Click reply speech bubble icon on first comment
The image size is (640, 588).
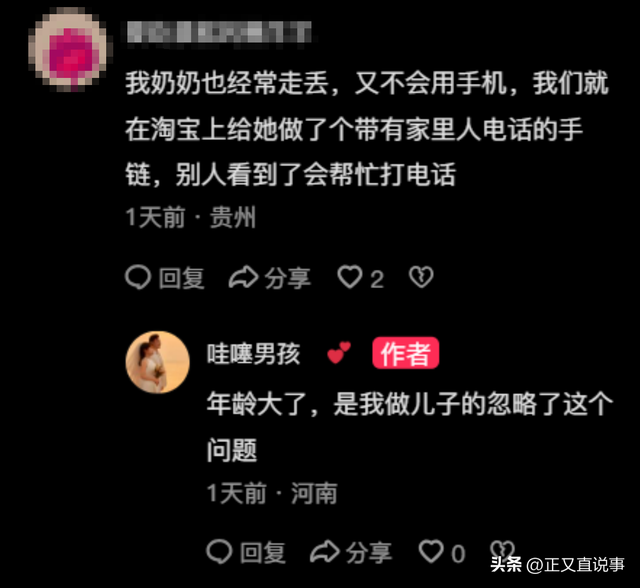[x=138, y=277]
